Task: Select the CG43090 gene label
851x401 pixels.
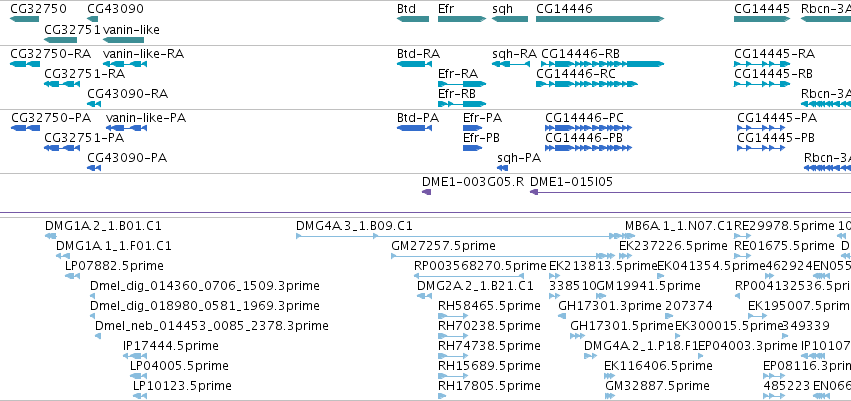Action: click(116, 9)
